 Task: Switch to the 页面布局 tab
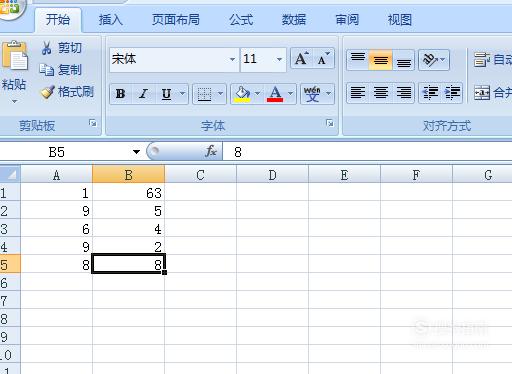pos(176,20)
